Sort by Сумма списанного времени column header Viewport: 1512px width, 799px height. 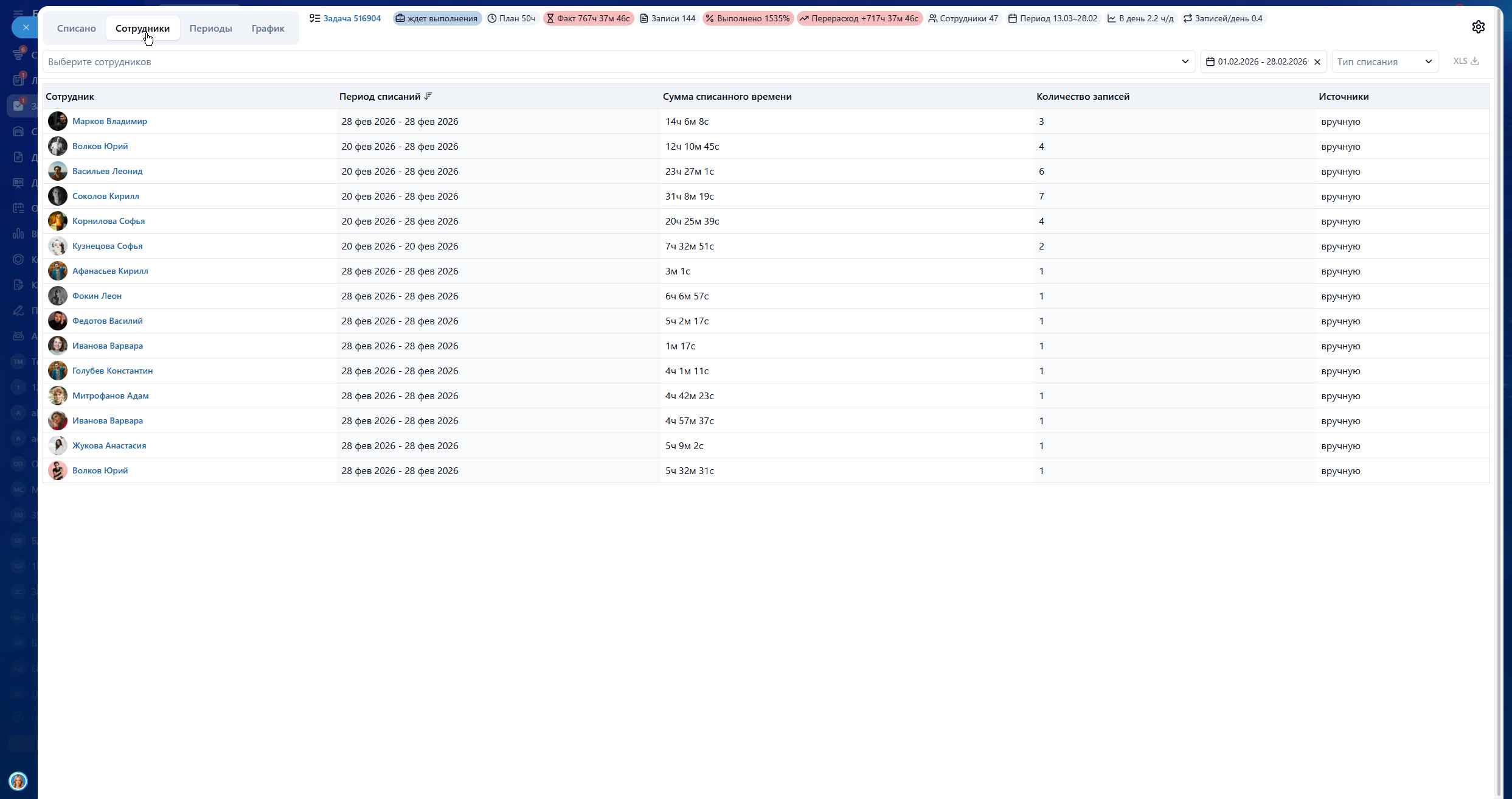pos(727,96)
